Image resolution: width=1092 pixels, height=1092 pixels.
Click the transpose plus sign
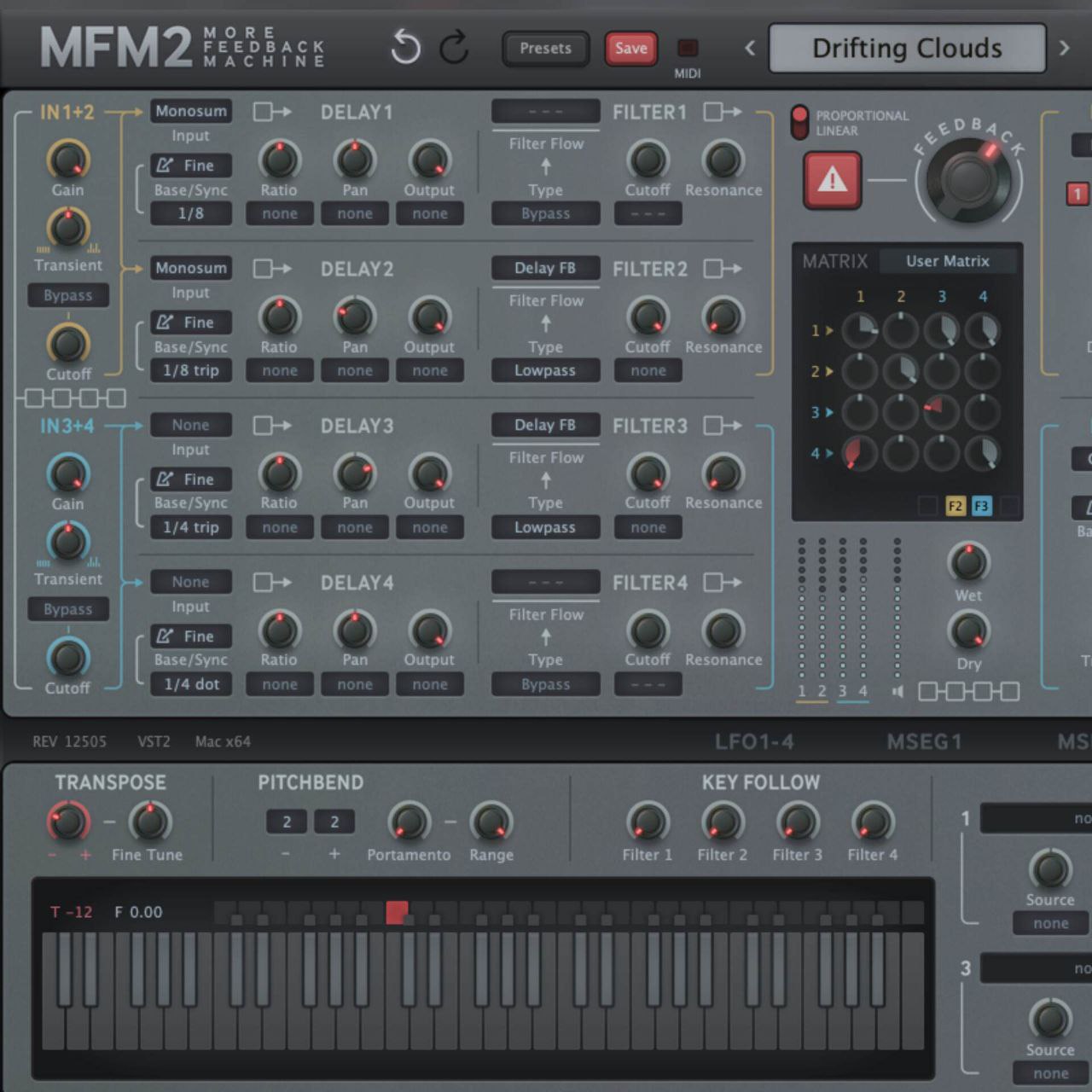pos(85,854)
